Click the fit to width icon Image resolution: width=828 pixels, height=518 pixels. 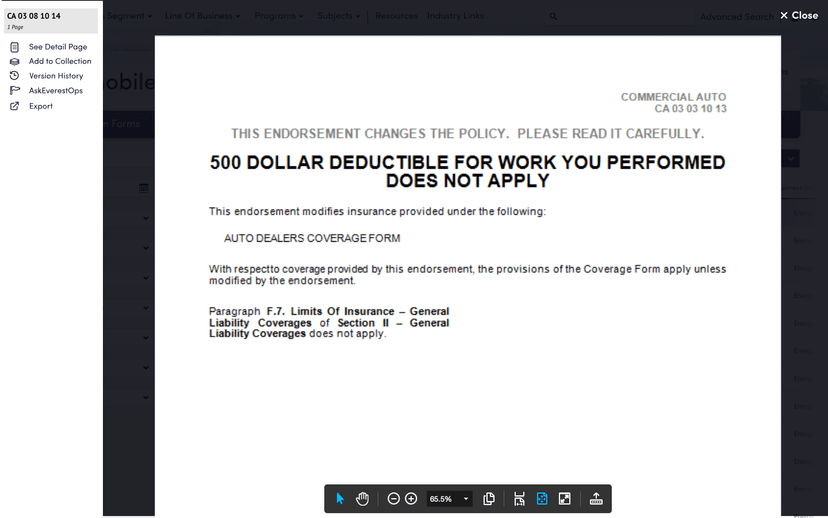coord(519,498)
